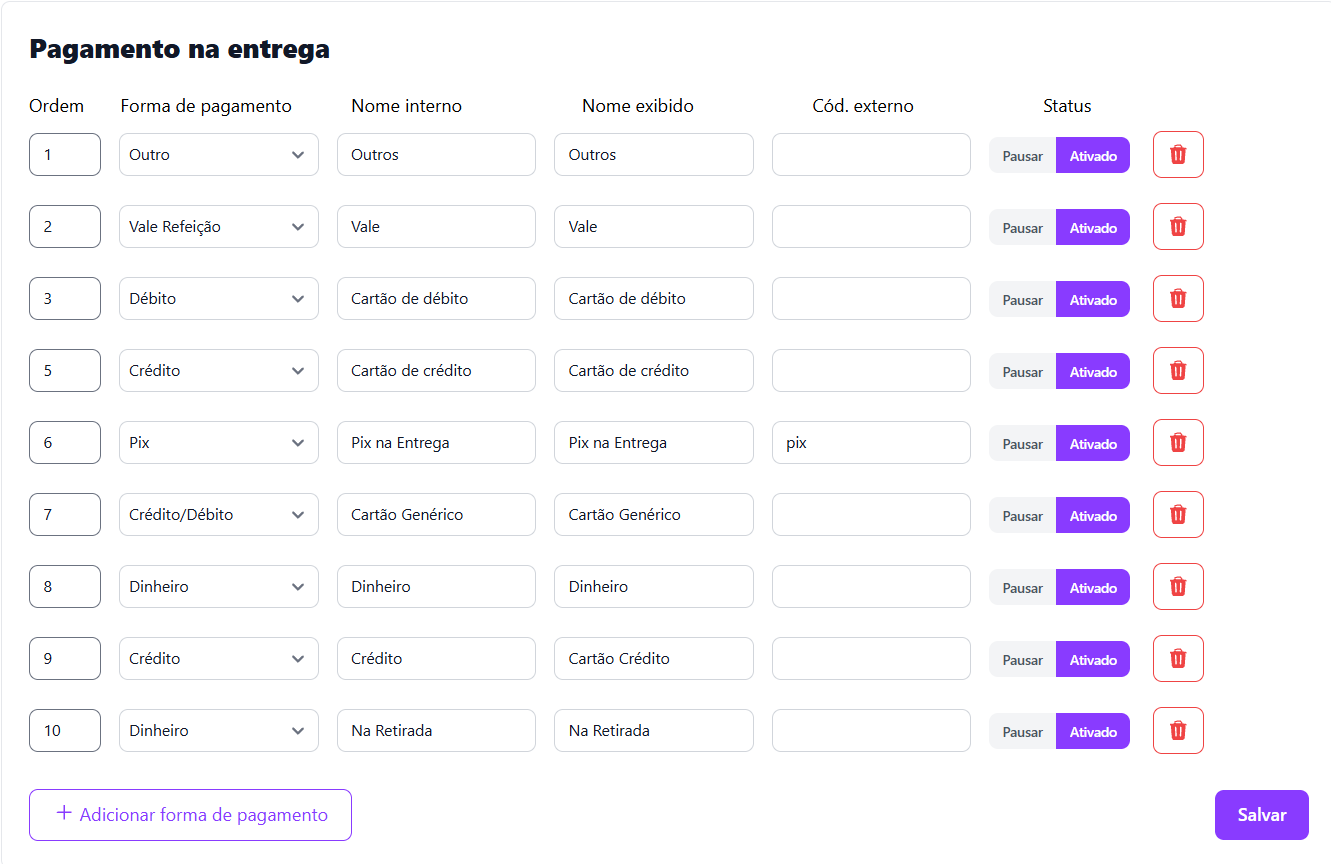Delete the Outros payment row
This screenshot has height=864, width=1331.
(1178, 155)
